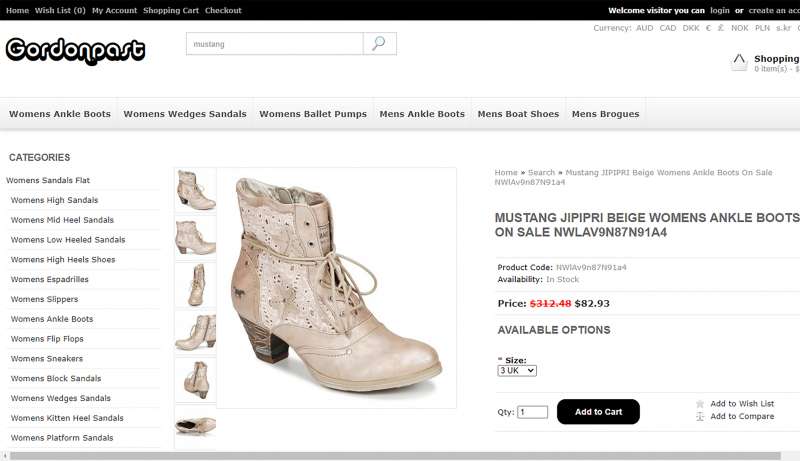Screen dimensions: 800x461
Task: Open My Account link
Action: click(114, 10)
